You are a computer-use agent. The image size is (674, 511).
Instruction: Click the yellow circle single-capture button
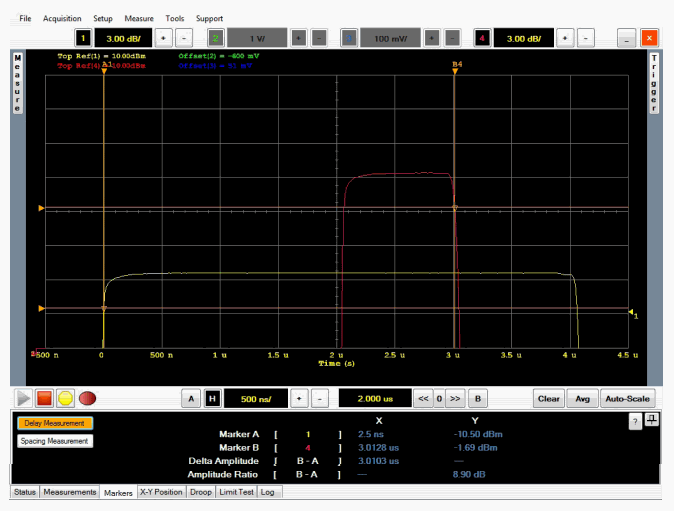[65, 398]
